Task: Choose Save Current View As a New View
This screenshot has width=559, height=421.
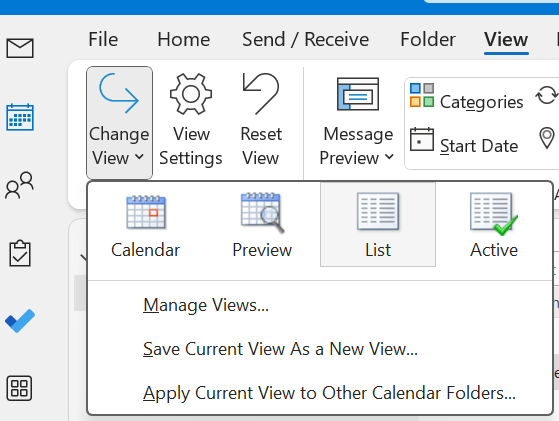Action: (280, 349)
